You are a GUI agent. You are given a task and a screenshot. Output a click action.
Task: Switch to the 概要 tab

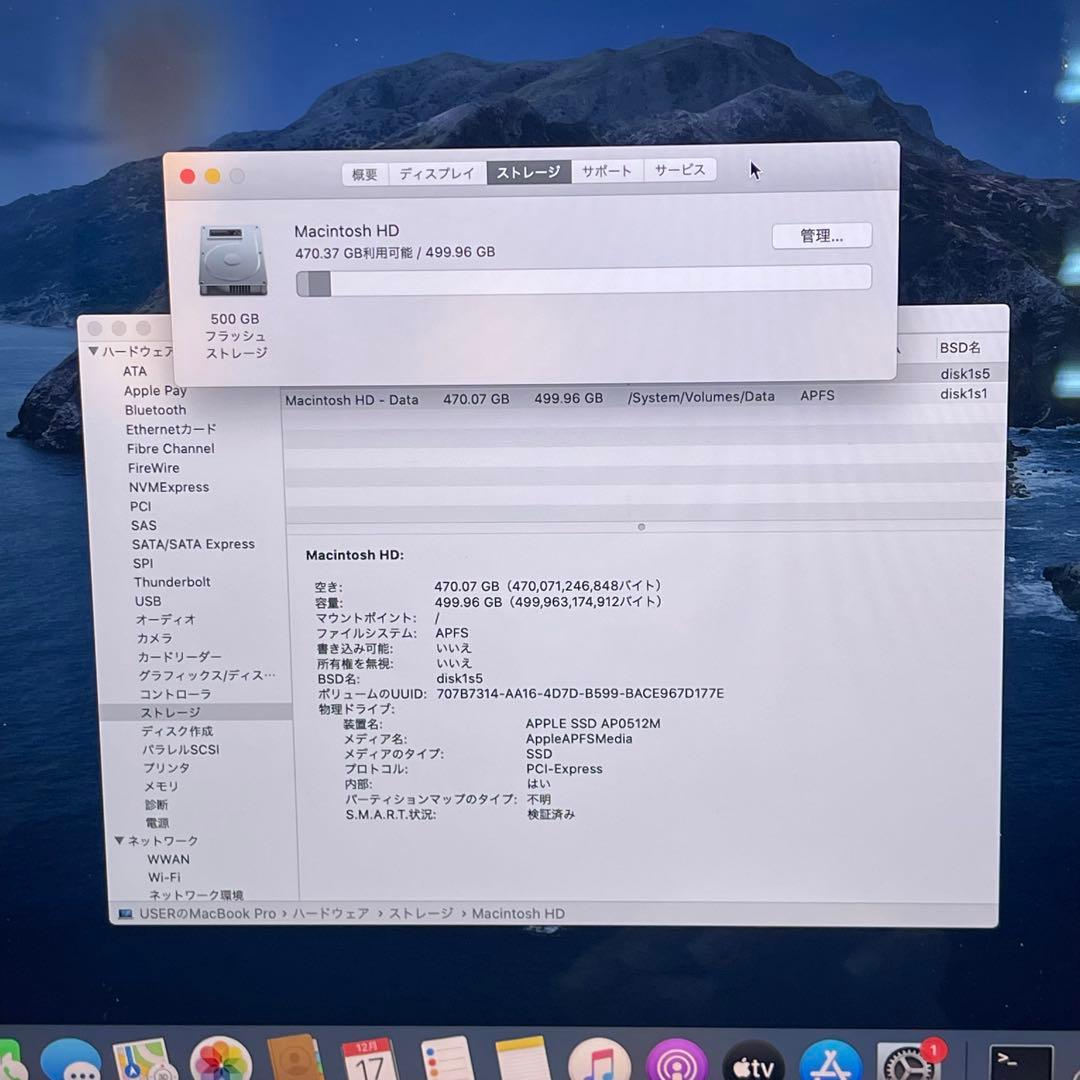point(364,172)
